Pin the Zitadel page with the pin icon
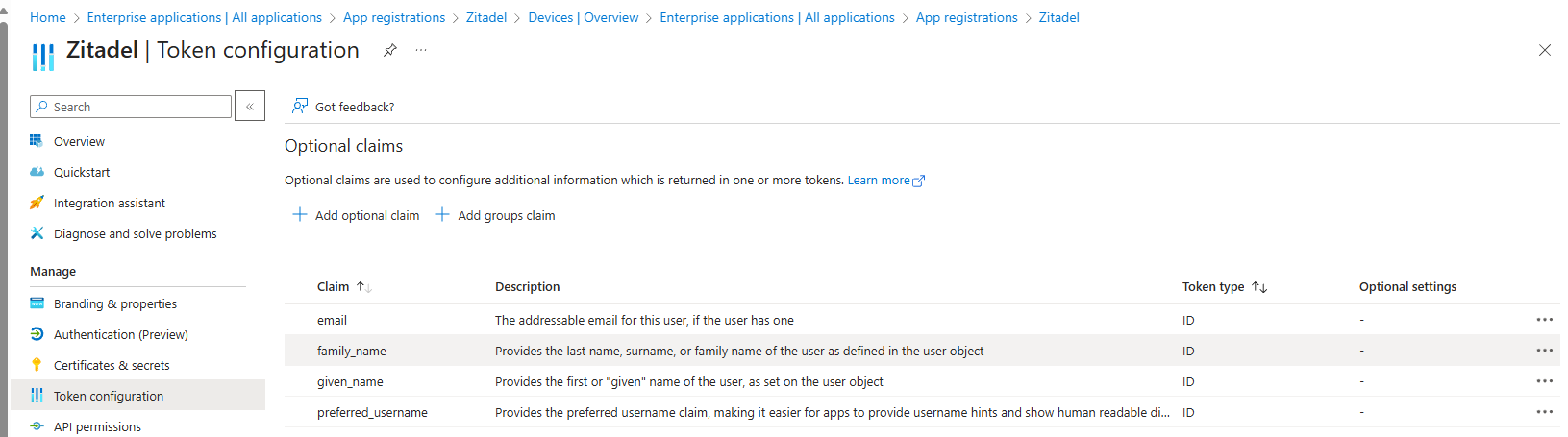The height and width of the screenshot is (437, 1568). pyautogui.click(x=389, y=50)
